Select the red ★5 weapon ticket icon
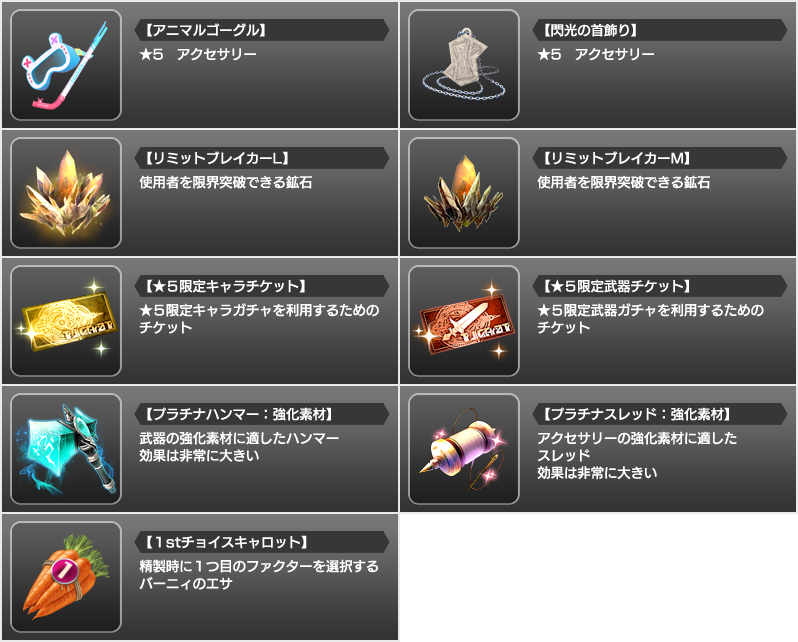 tap(464, 321)
